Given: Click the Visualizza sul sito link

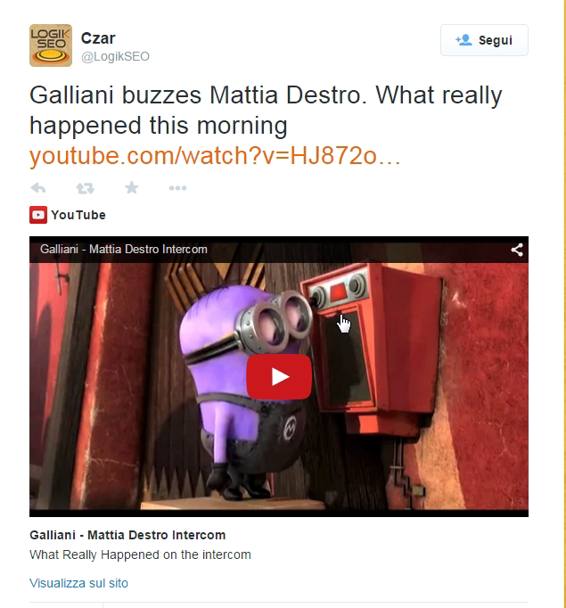Looking at the screenshot, I should [x=79, y=583].
